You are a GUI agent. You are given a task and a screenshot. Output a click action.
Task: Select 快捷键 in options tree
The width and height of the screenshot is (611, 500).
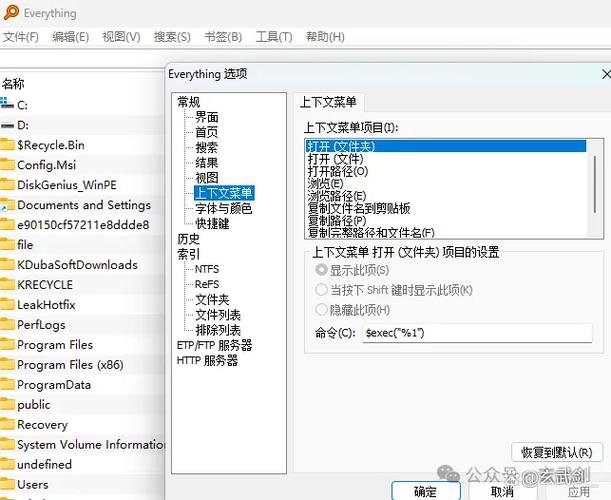click(212, 224)
